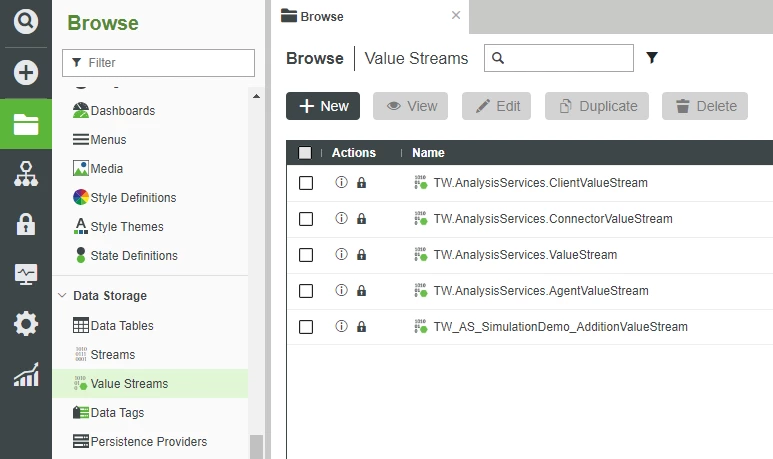Check the box for TW.AnalysisServices.ClientValueStream
Viewport: 773px width, 459px height.
pyautogui.click(x=306, y=183)
